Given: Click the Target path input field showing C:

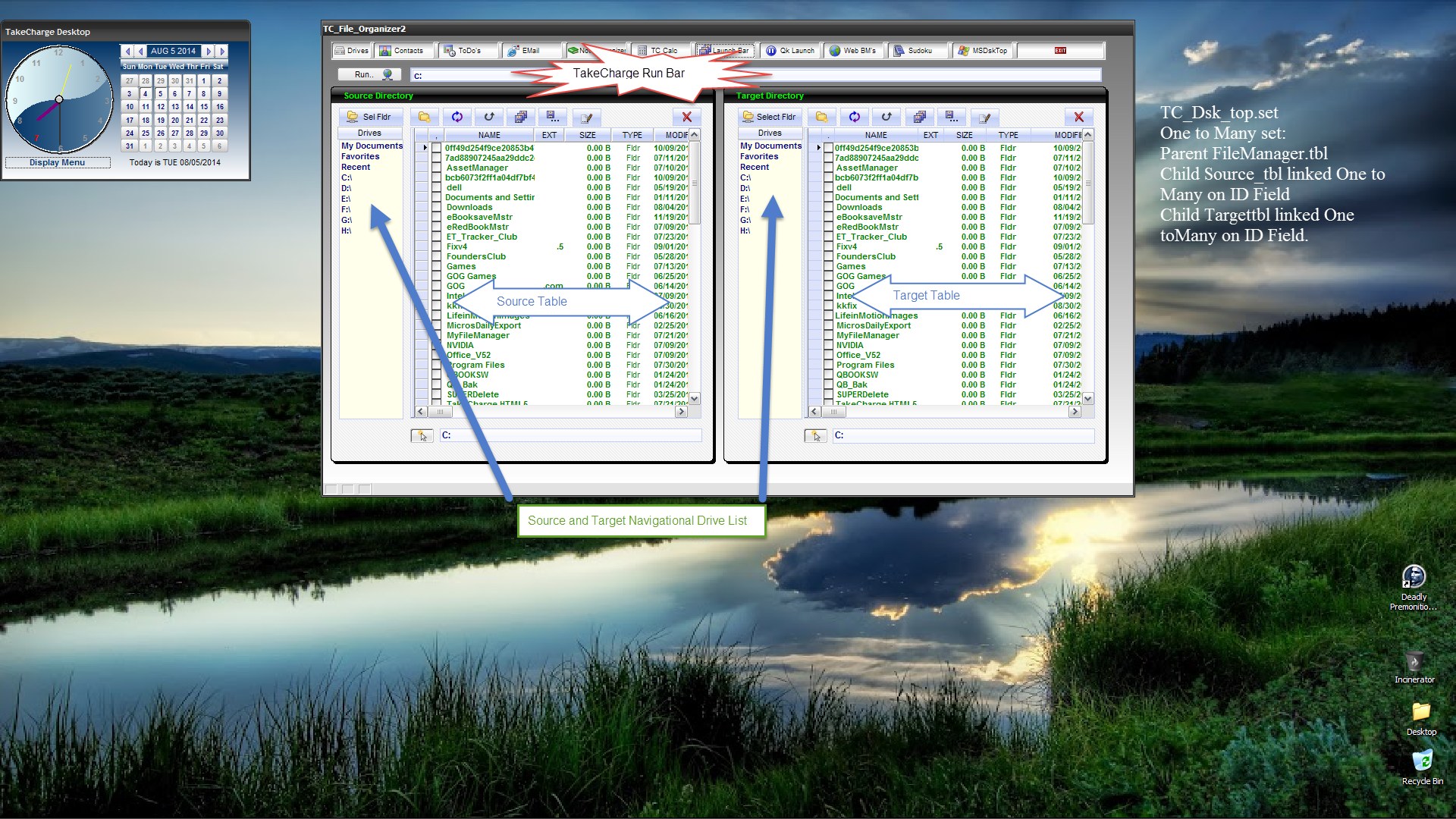Looking at the screenshot, I should tap(963, 435).
